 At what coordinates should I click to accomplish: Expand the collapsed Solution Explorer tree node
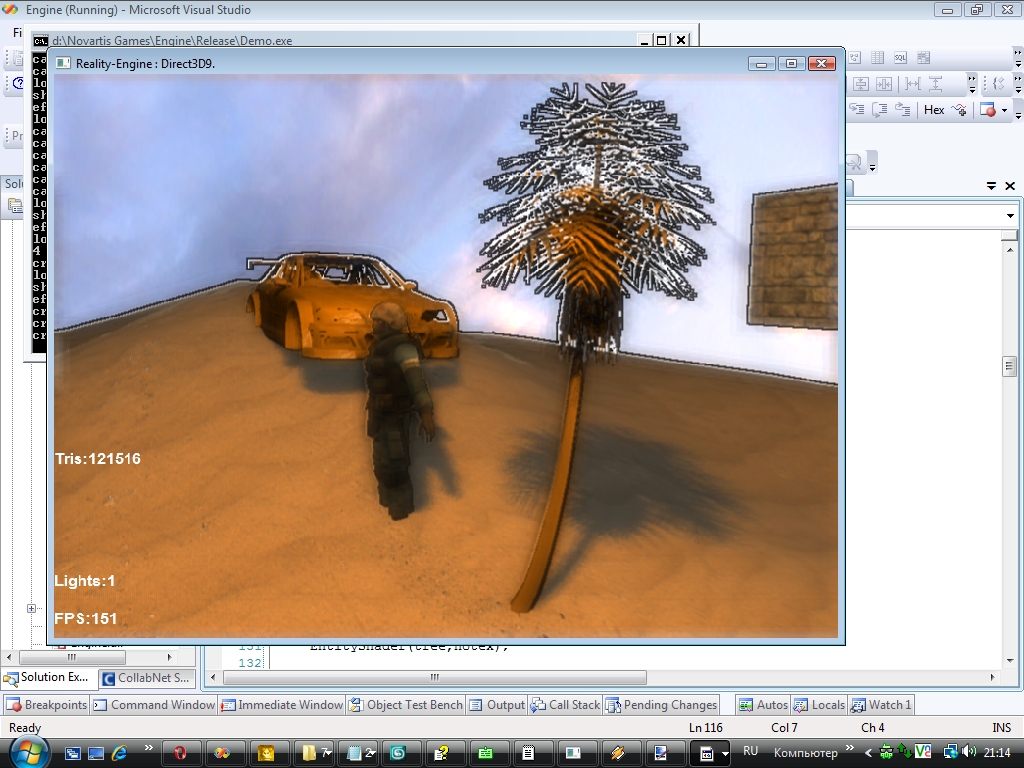[31, 608]
